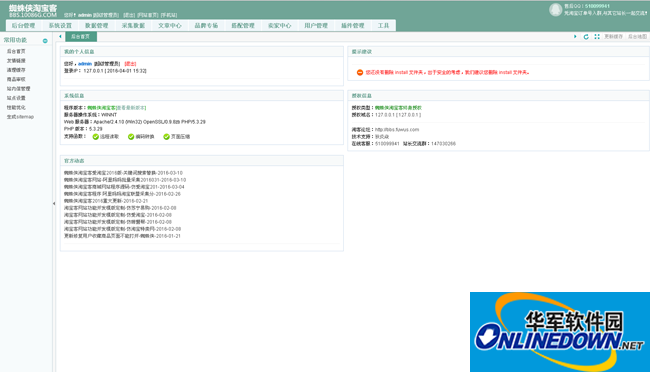650x372 pixels.
Task: Open the news item dated 2016-03-04
Action: 124,187
